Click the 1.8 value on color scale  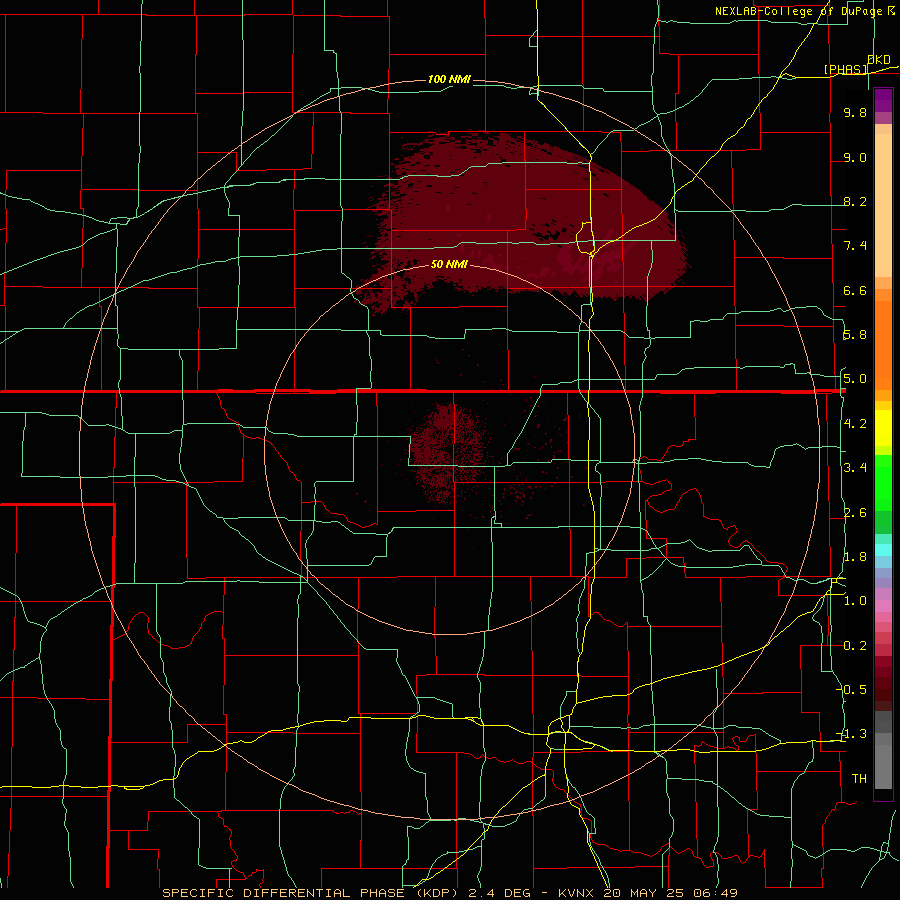pos(855,557)
